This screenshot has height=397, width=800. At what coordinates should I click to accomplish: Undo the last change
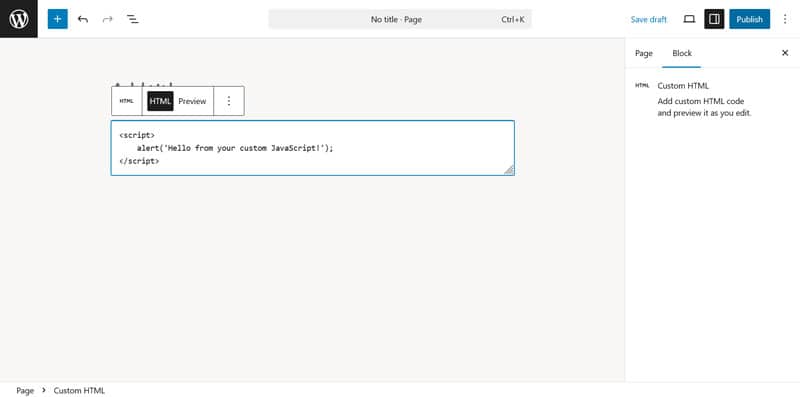(83, 19)
